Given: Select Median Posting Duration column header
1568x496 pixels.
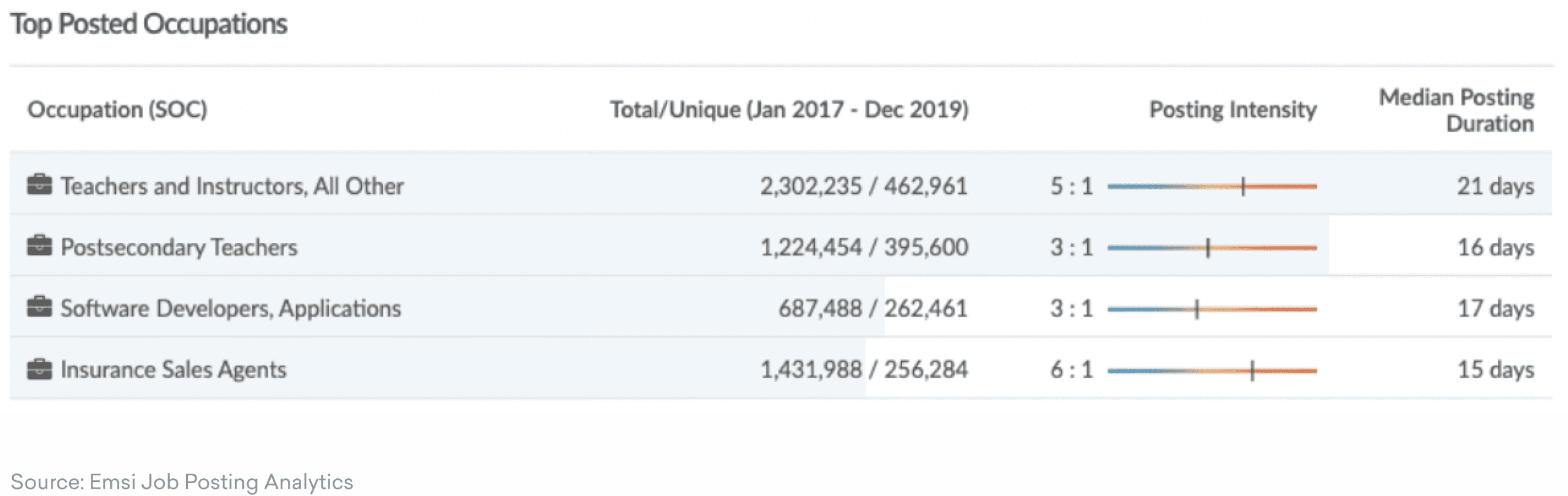Looking at the screenshot, I should click(1457, 110).
